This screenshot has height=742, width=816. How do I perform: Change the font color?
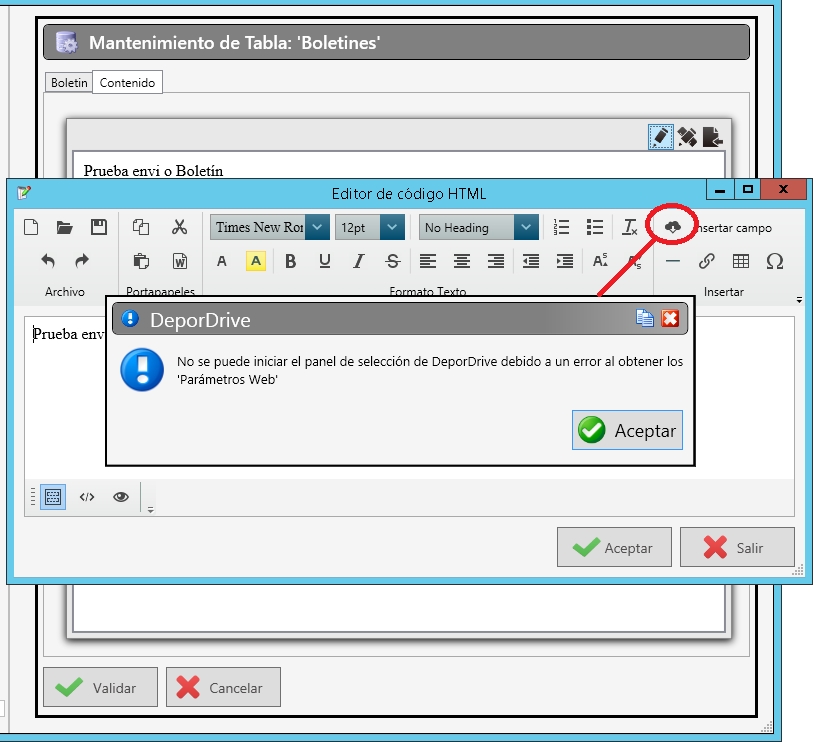pos(222,261)
